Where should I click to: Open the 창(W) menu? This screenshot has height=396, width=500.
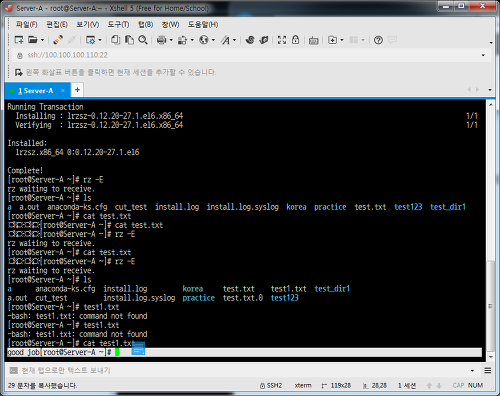click(170, 24)
